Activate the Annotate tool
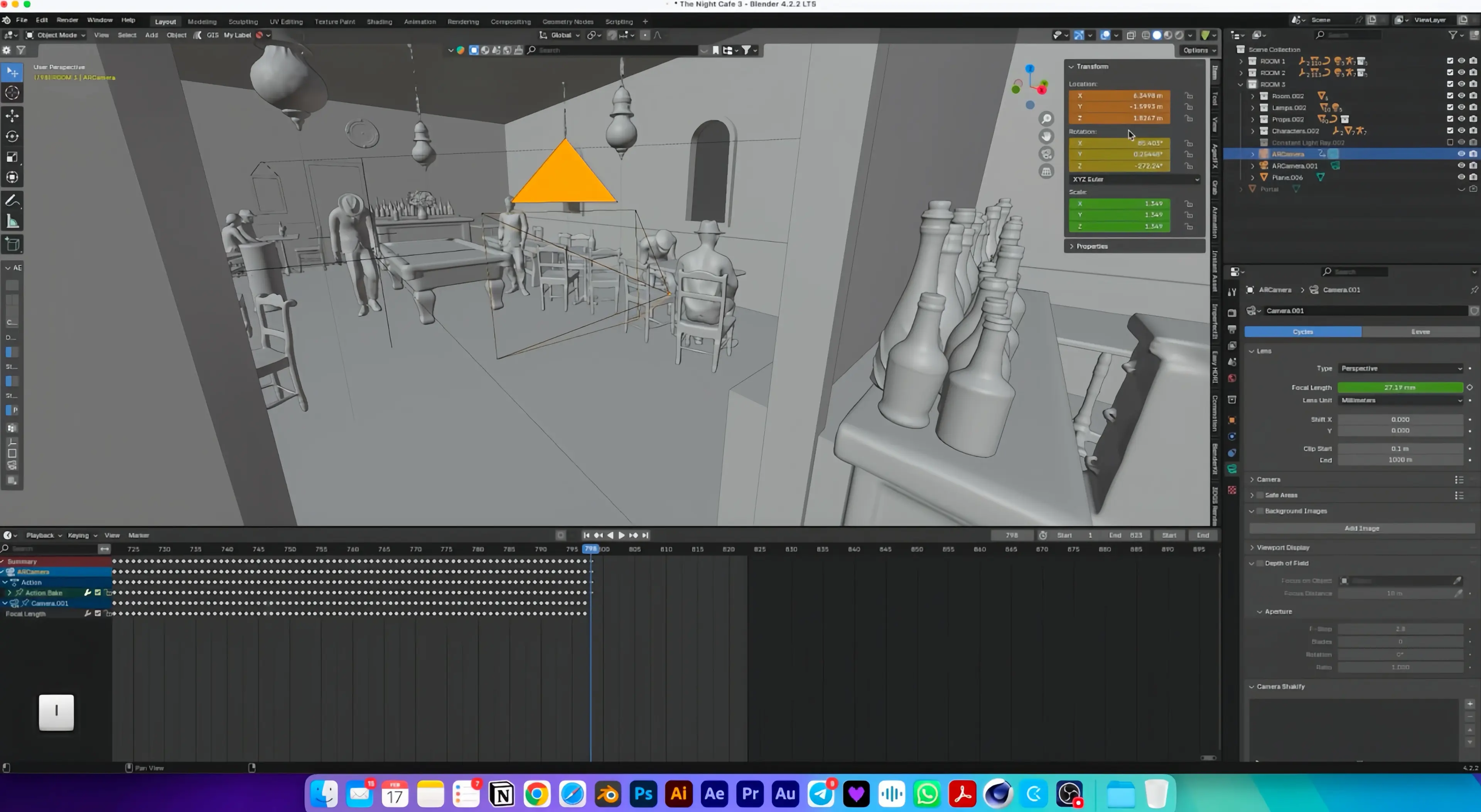This screenshot has width=1481, height=812. [12, 200]
